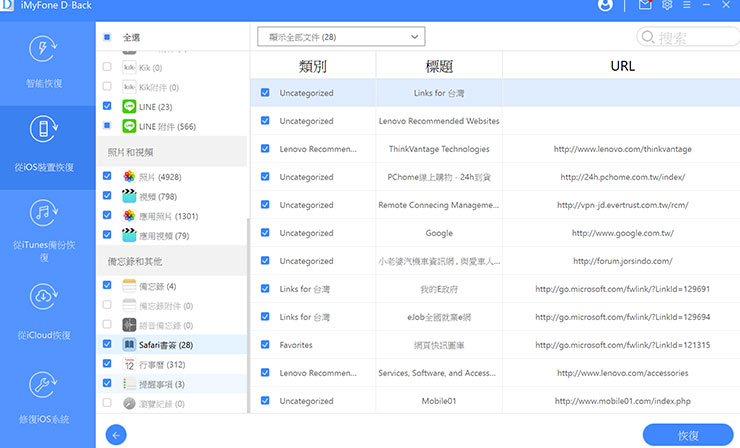Open the user account icon
Screen dimensions: 740x448
[x=605, y=5]
